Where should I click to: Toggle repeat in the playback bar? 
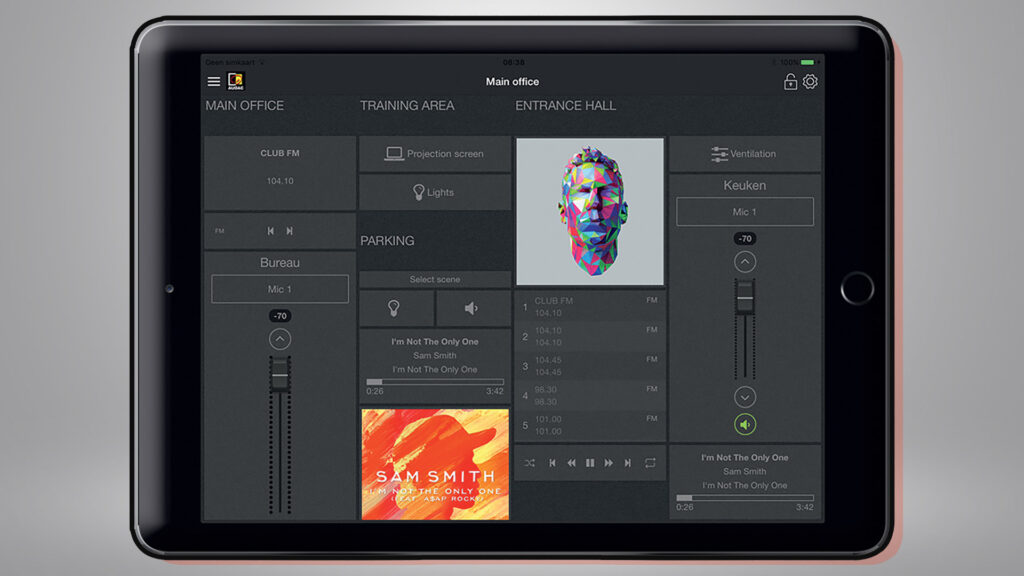click(x=650, y=463)
